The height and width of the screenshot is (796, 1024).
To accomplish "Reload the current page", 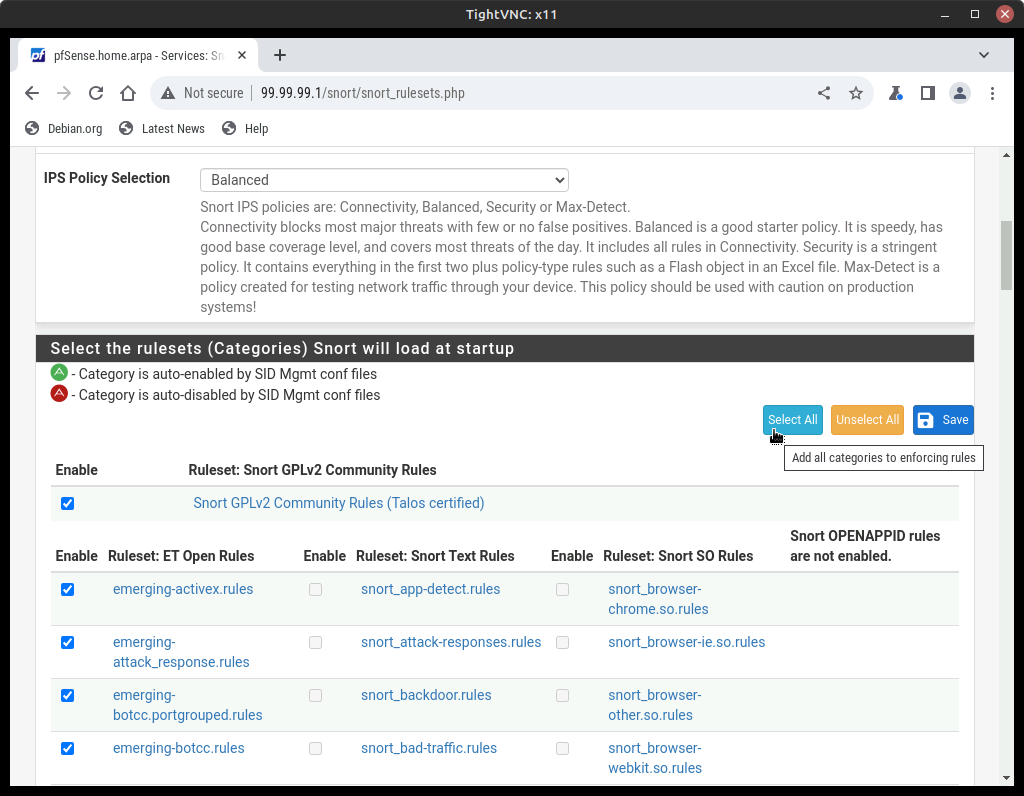I will point(95,93).
